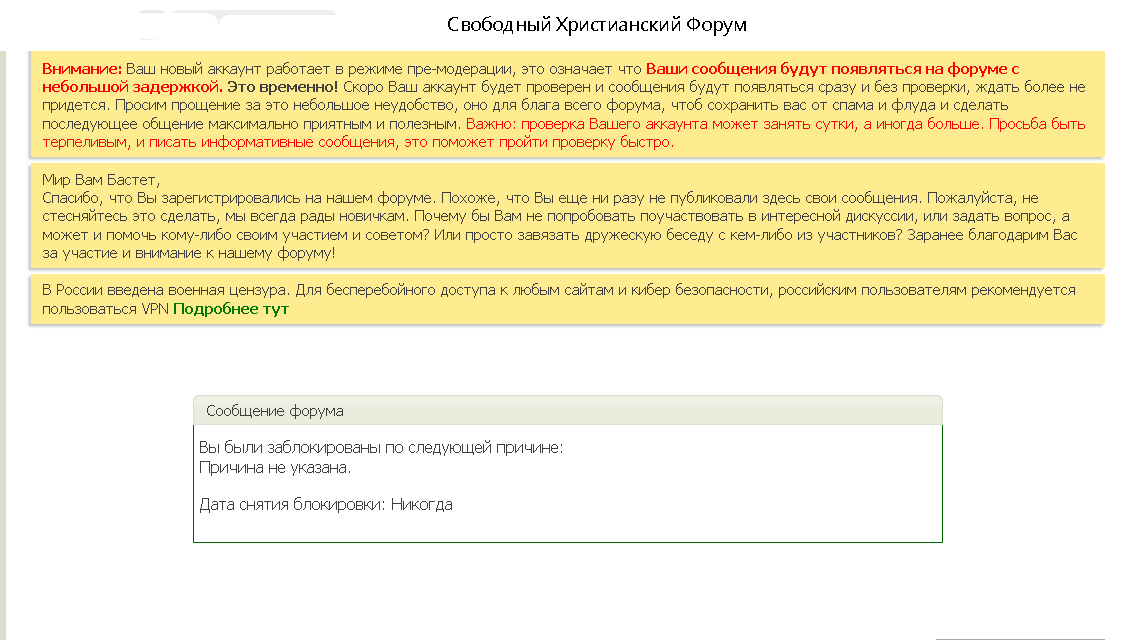Image resolution: width=1126 pixels, height=640 pixels.
Task: Click the "Мир Вам Бастет" greeting line
Action: (100, 180)
